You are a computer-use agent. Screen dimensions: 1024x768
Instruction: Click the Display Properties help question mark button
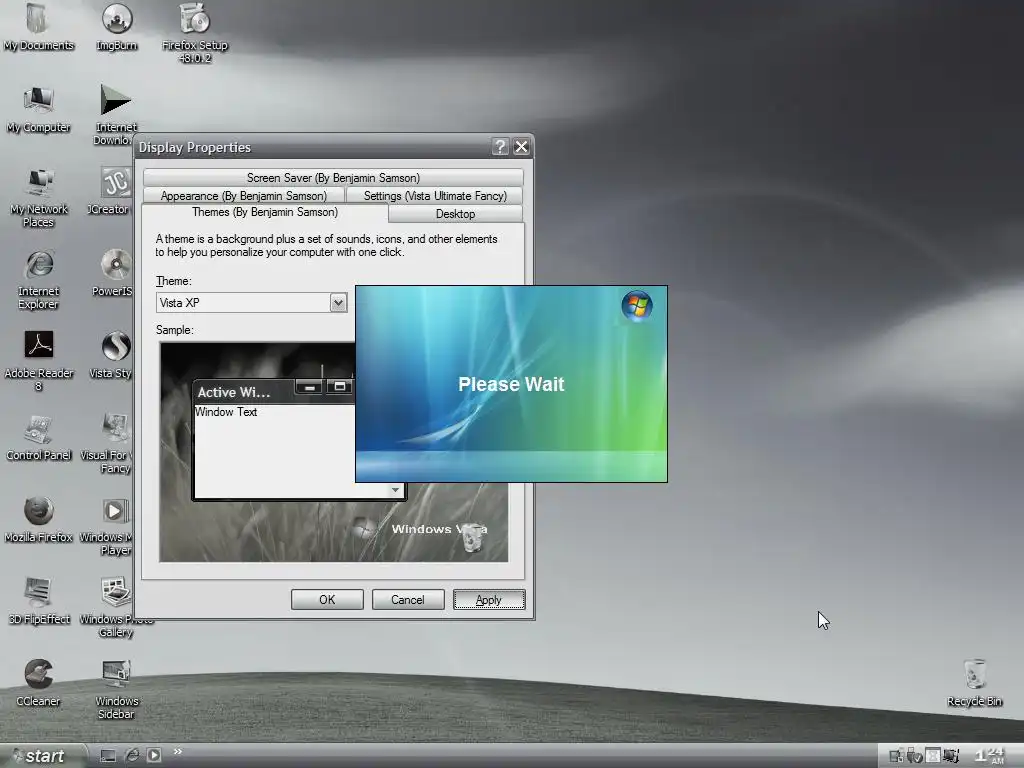(x=500, y=147)
